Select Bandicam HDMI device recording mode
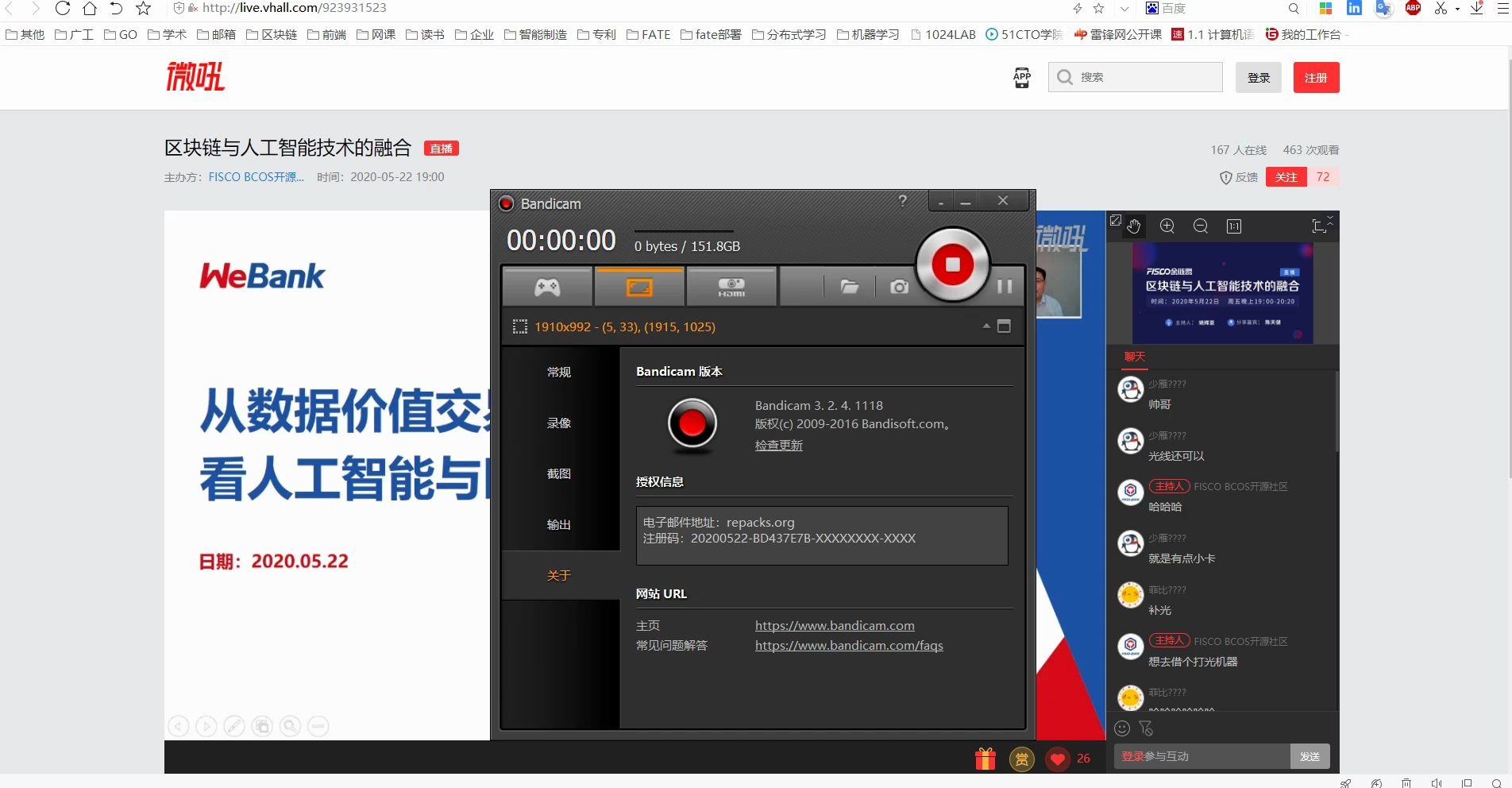The image size is (1512, 788). [x=731, y=287]
